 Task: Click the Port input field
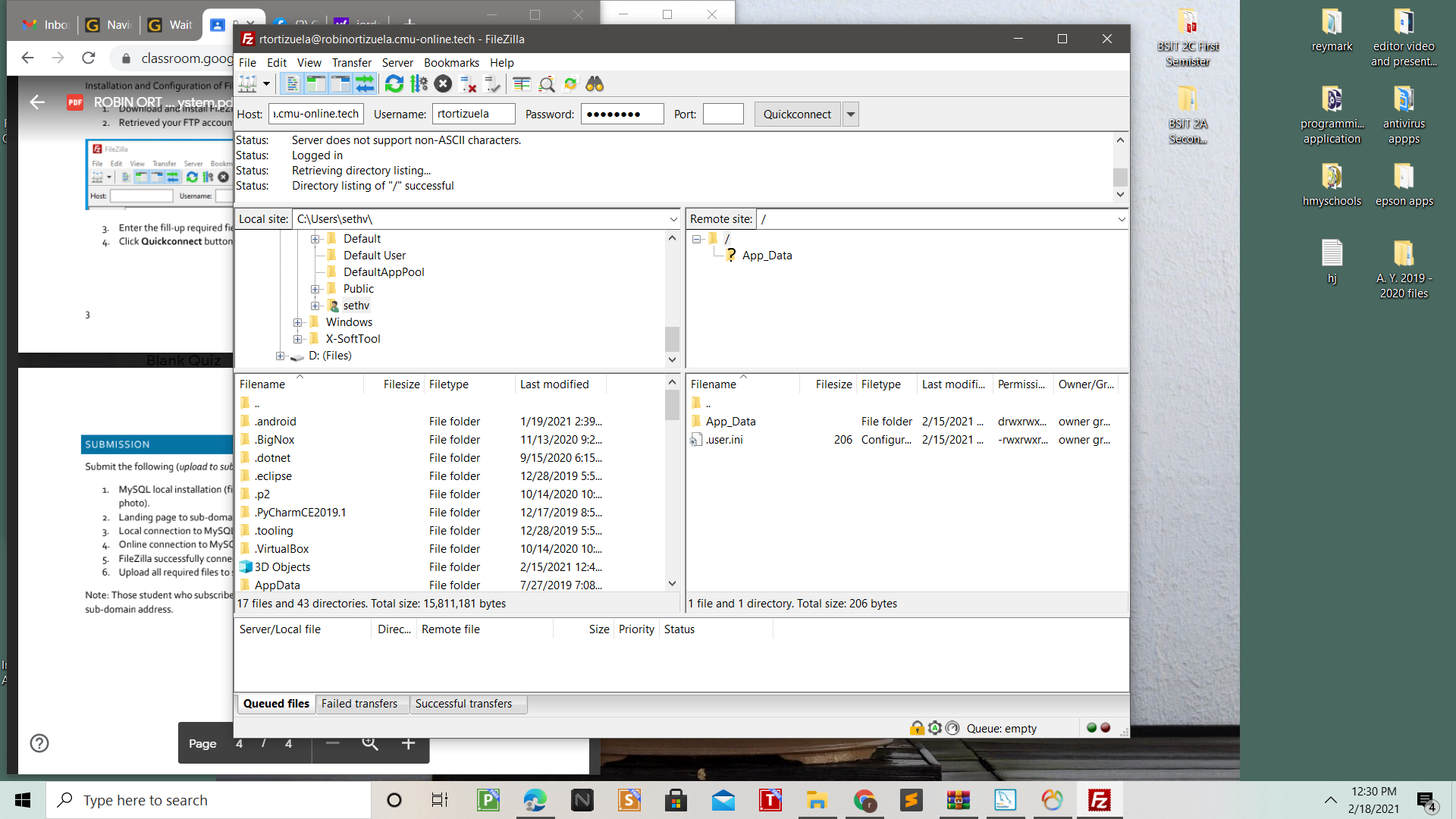coord(723,115)
